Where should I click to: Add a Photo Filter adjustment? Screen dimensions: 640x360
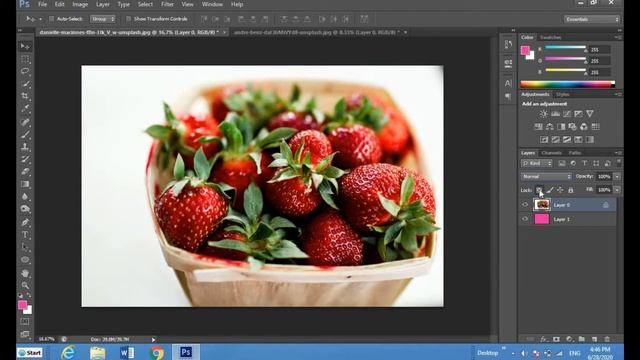coord(573,127)
